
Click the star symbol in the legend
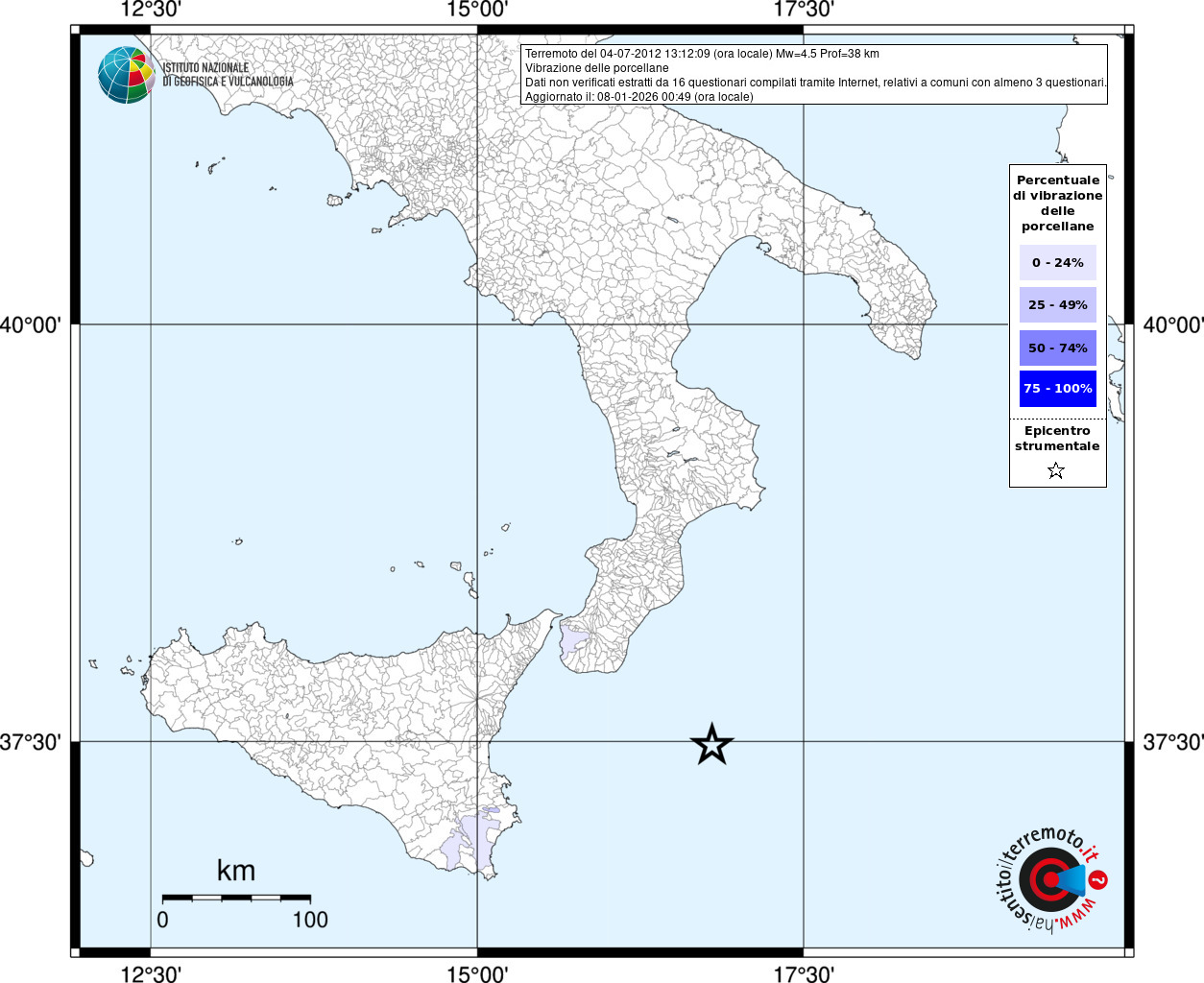click(1056, 470)
